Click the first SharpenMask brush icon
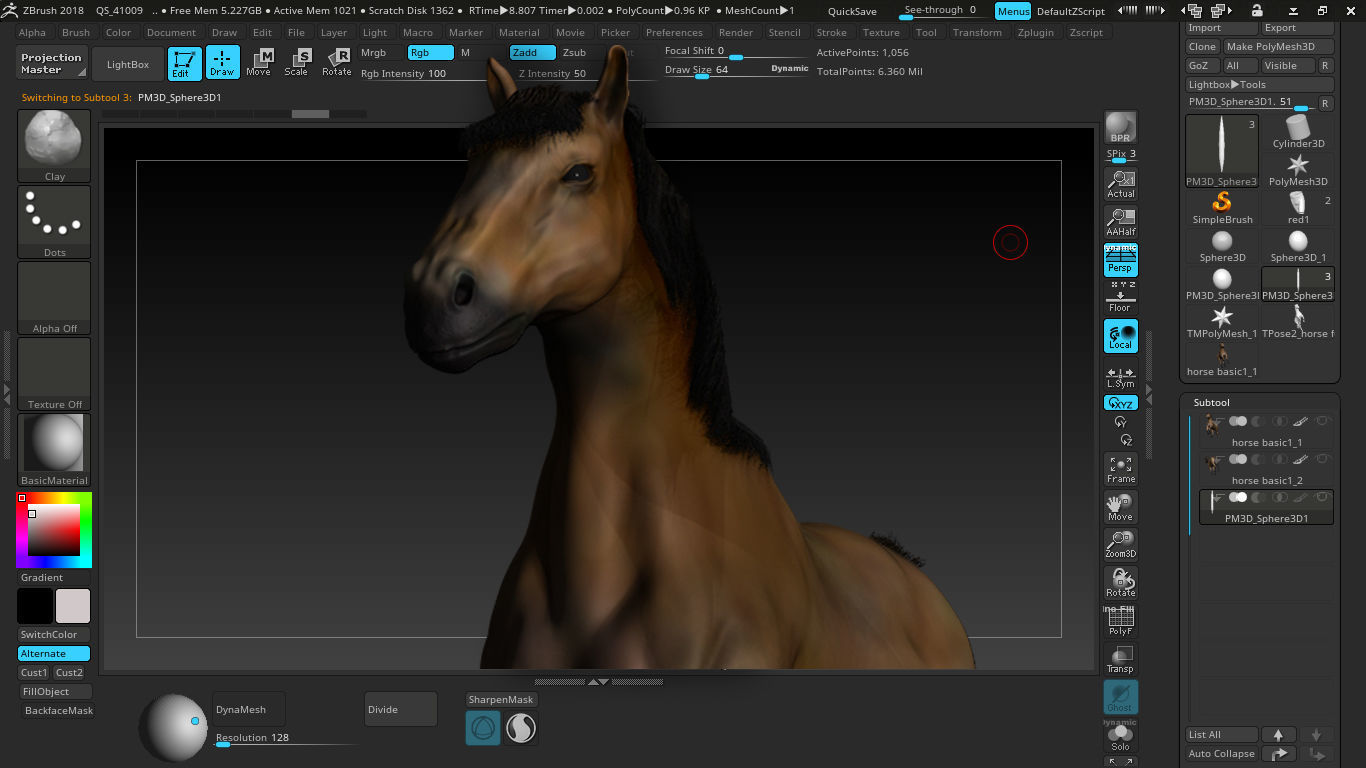Image resolution: width=1366 pixels, height=768 pixels. [483, 728]
